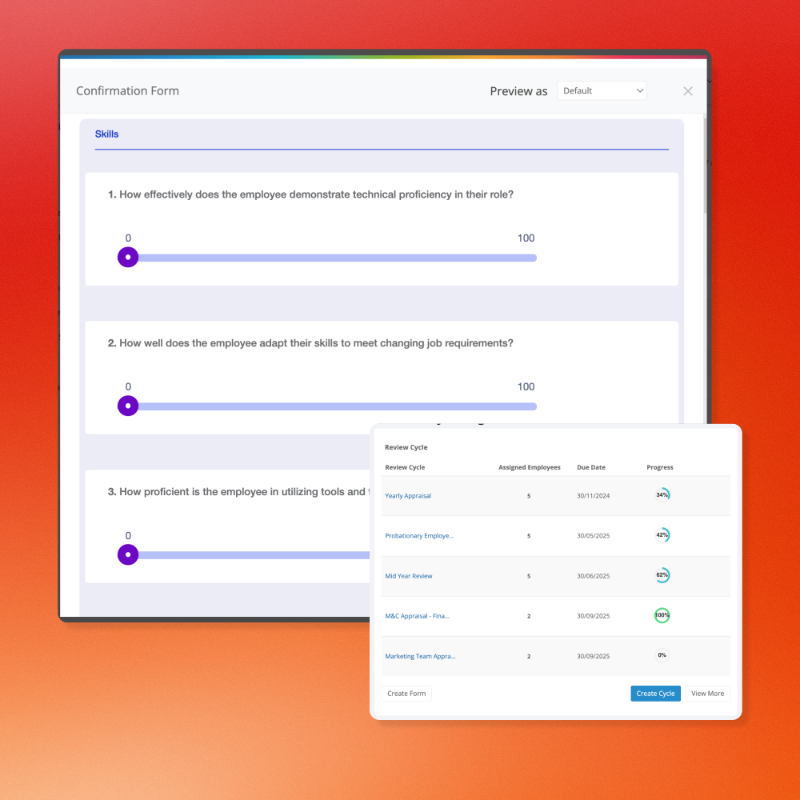
Task: Click slider handle for tools proficiency question
Action: pos(128,555)
